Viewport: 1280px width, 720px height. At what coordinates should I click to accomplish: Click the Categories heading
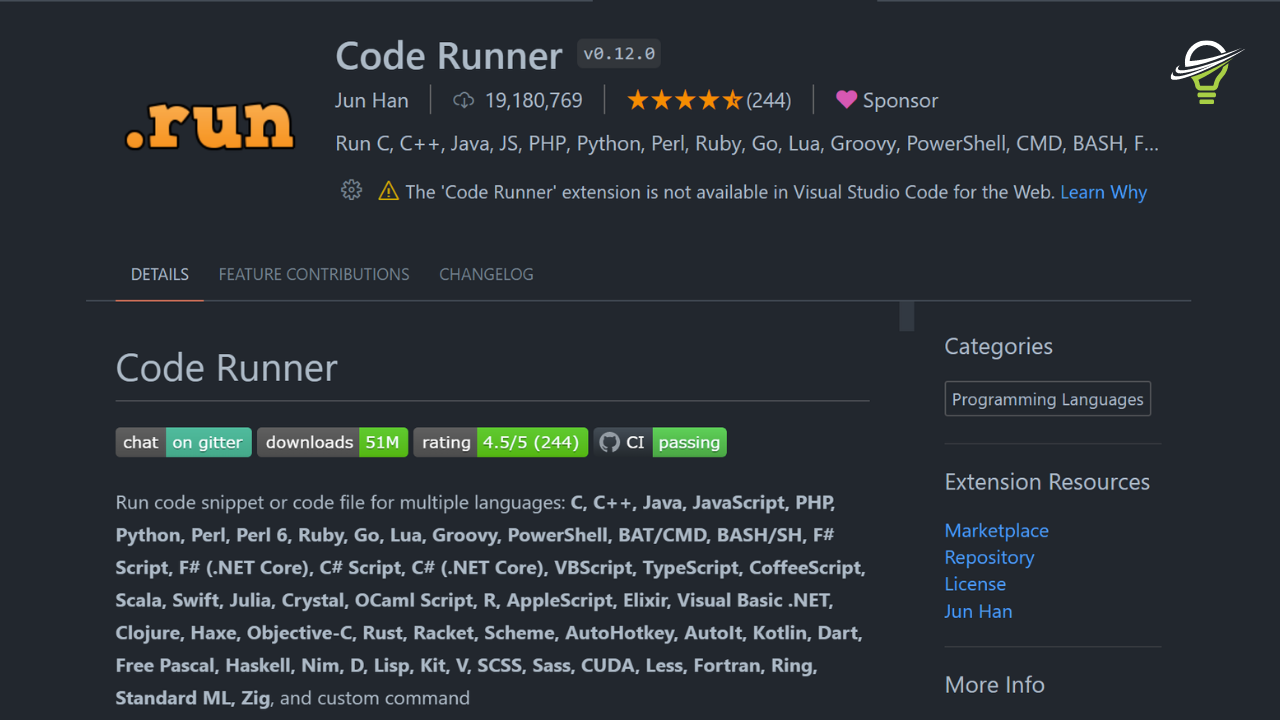coord(999,346)
